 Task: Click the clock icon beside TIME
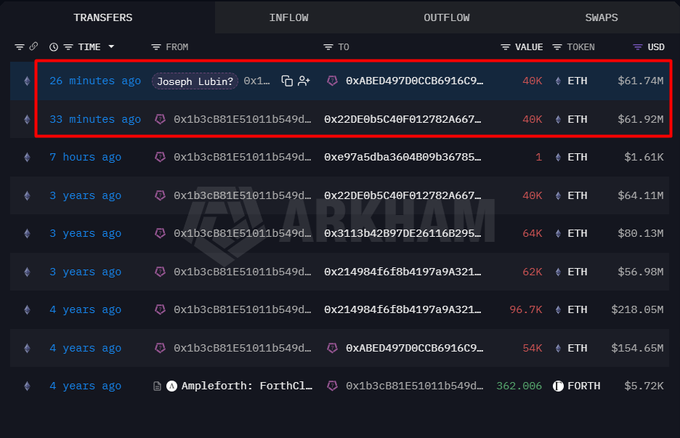[x=54, y=47]
